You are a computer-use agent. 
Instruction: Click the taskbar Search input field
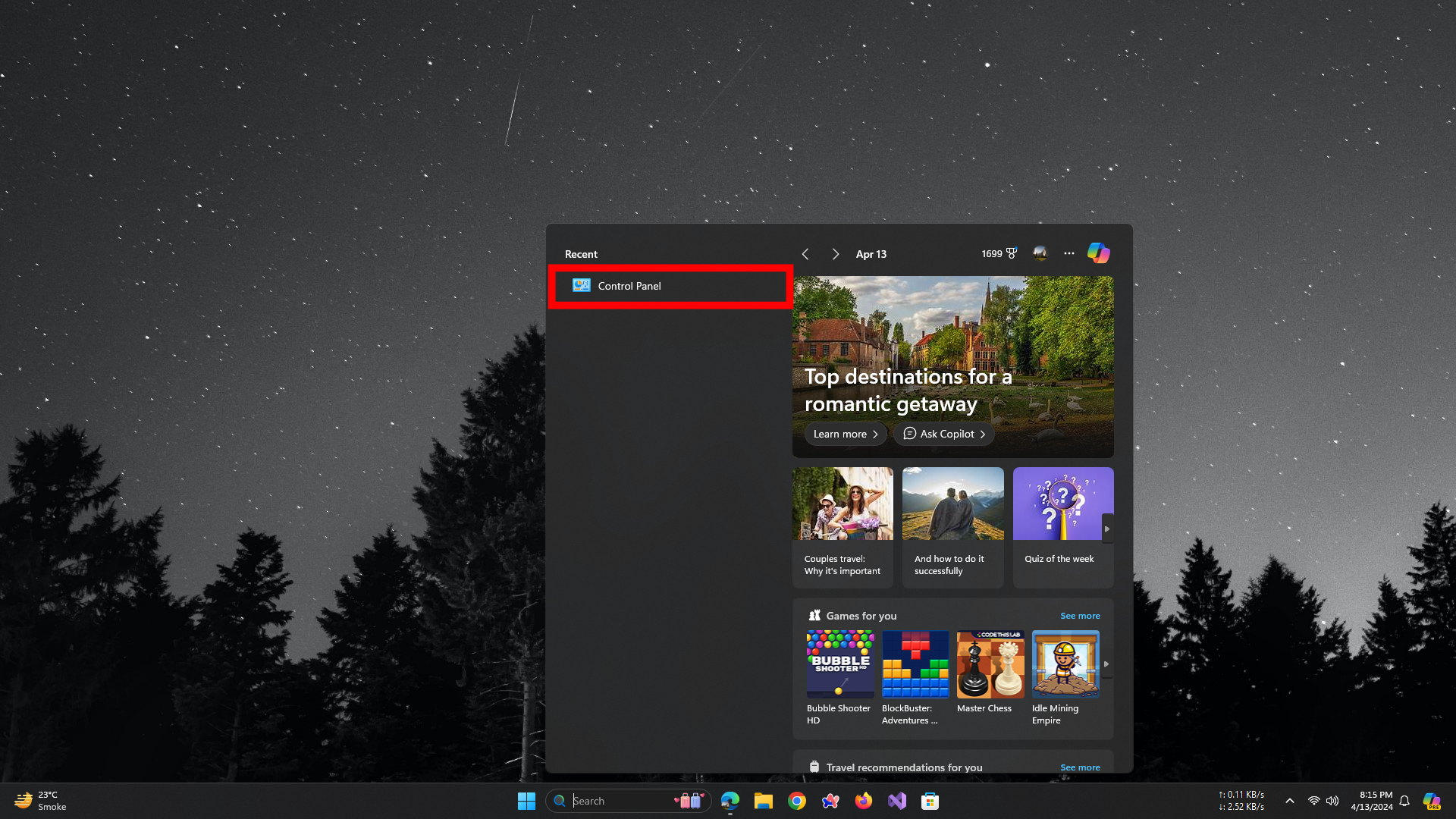click(x=618, y=801)
